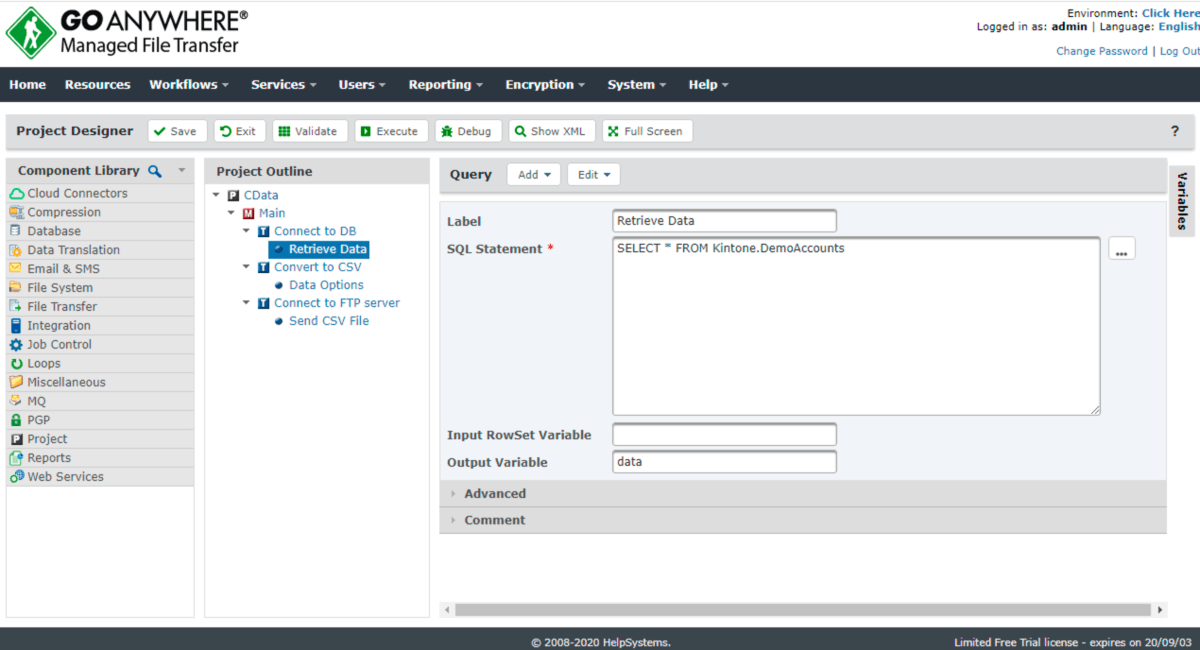Click the Exit toolbar button

pyautogui.click(x=239, y=131)
